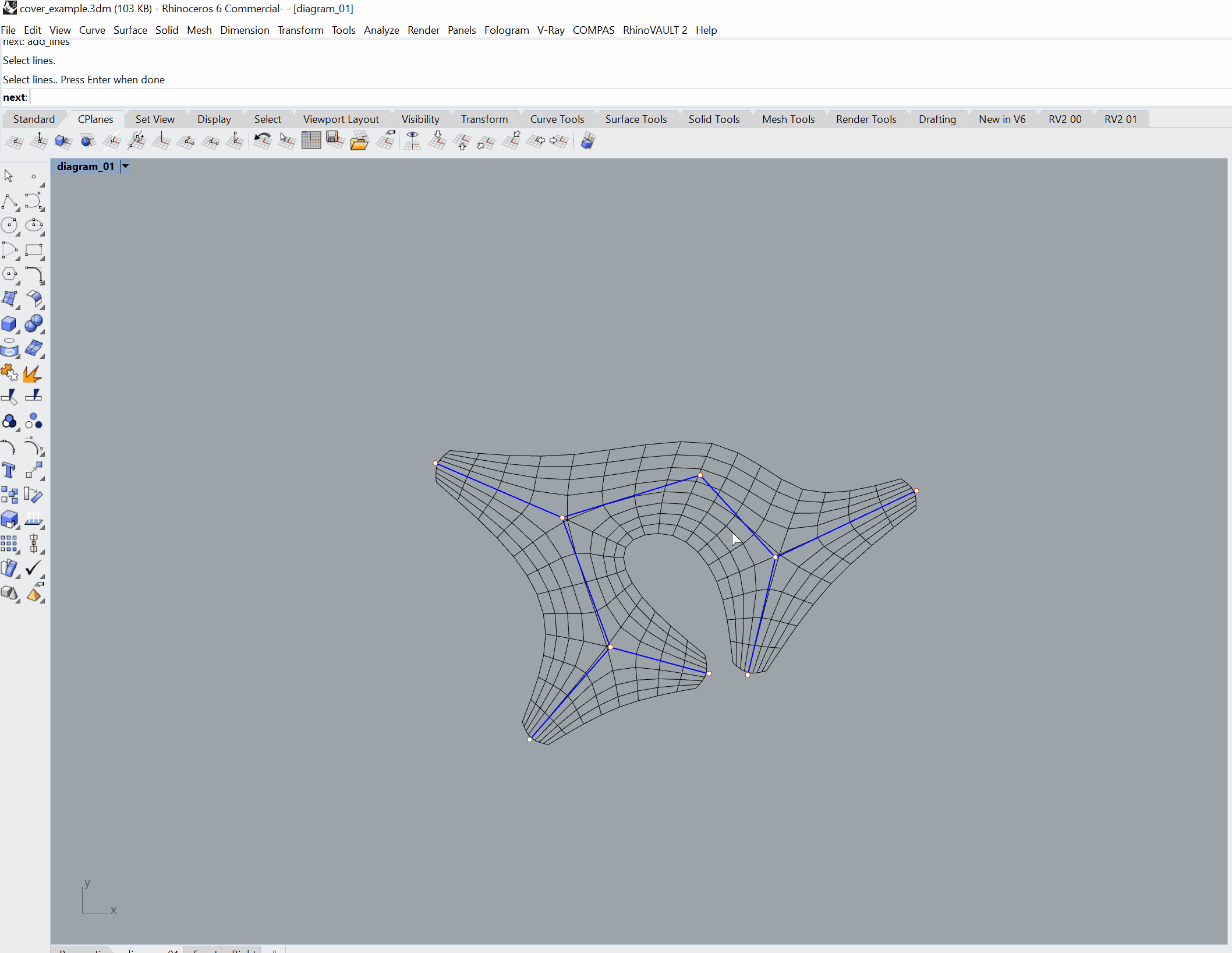The height and width of the screenshot is (953, 1232).
Task: Open the Help menu
Action: point(706,30)
